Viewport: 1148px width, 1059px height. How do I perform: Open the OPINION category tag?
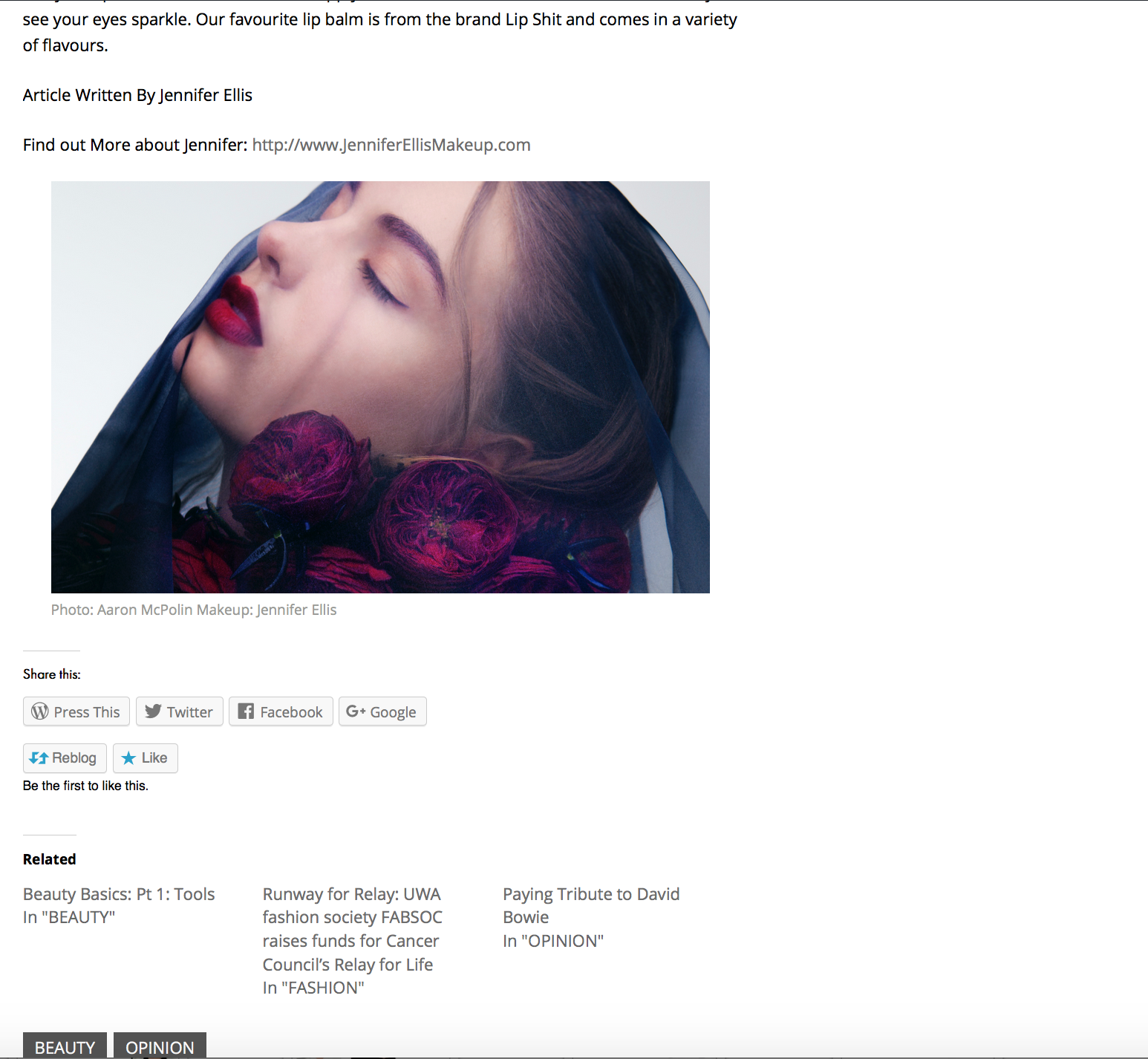click(x=160, y=1046)
